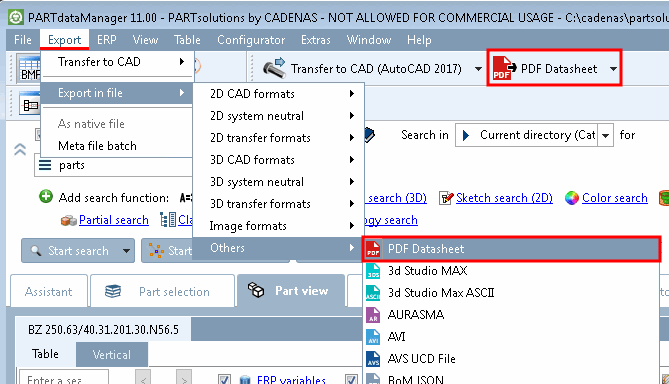
Task: Click the classification tree icon next to Partial search
Action: tap(168, 220)
